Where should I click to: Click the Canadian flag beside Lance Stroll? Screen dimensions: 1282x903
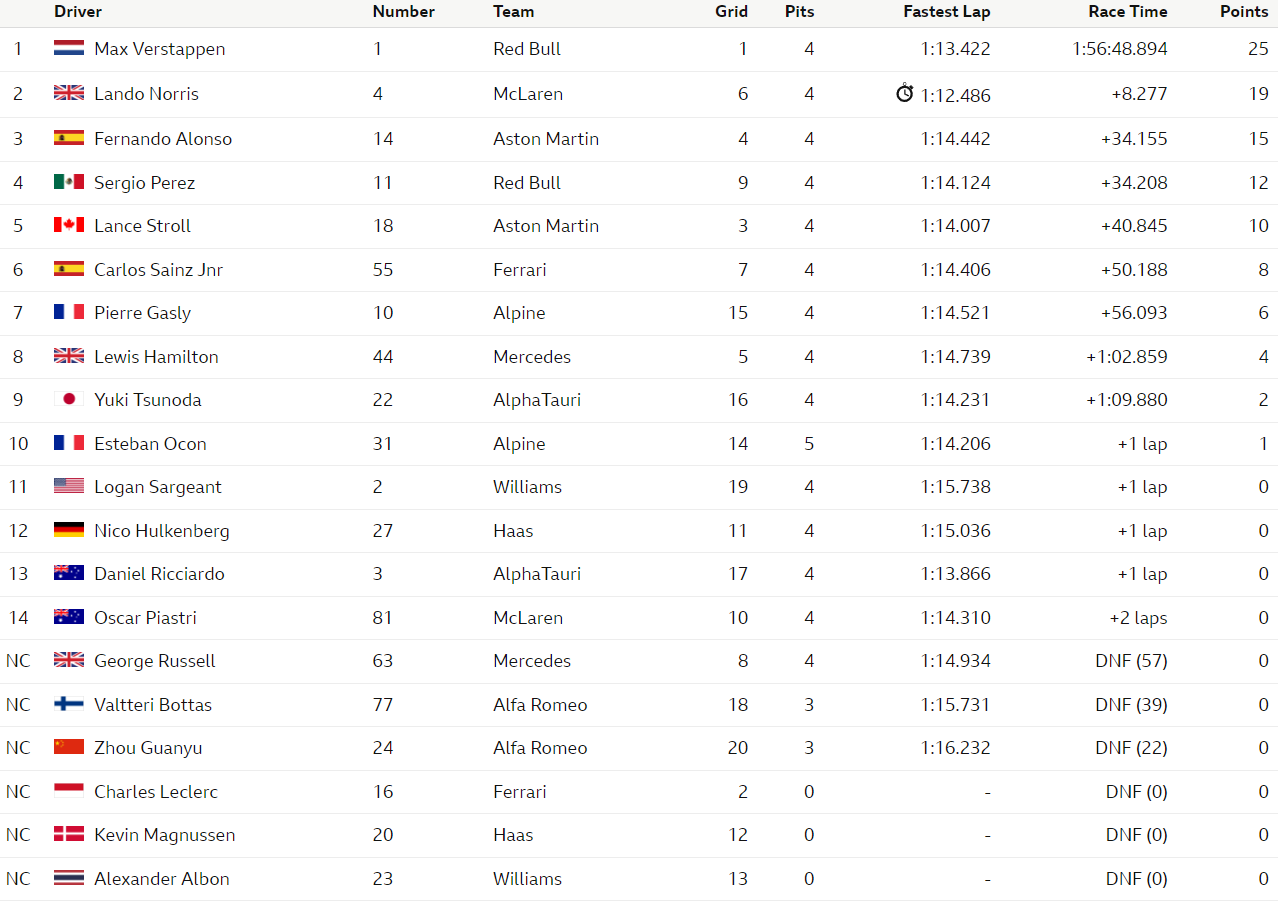click(x=69, y=226)
